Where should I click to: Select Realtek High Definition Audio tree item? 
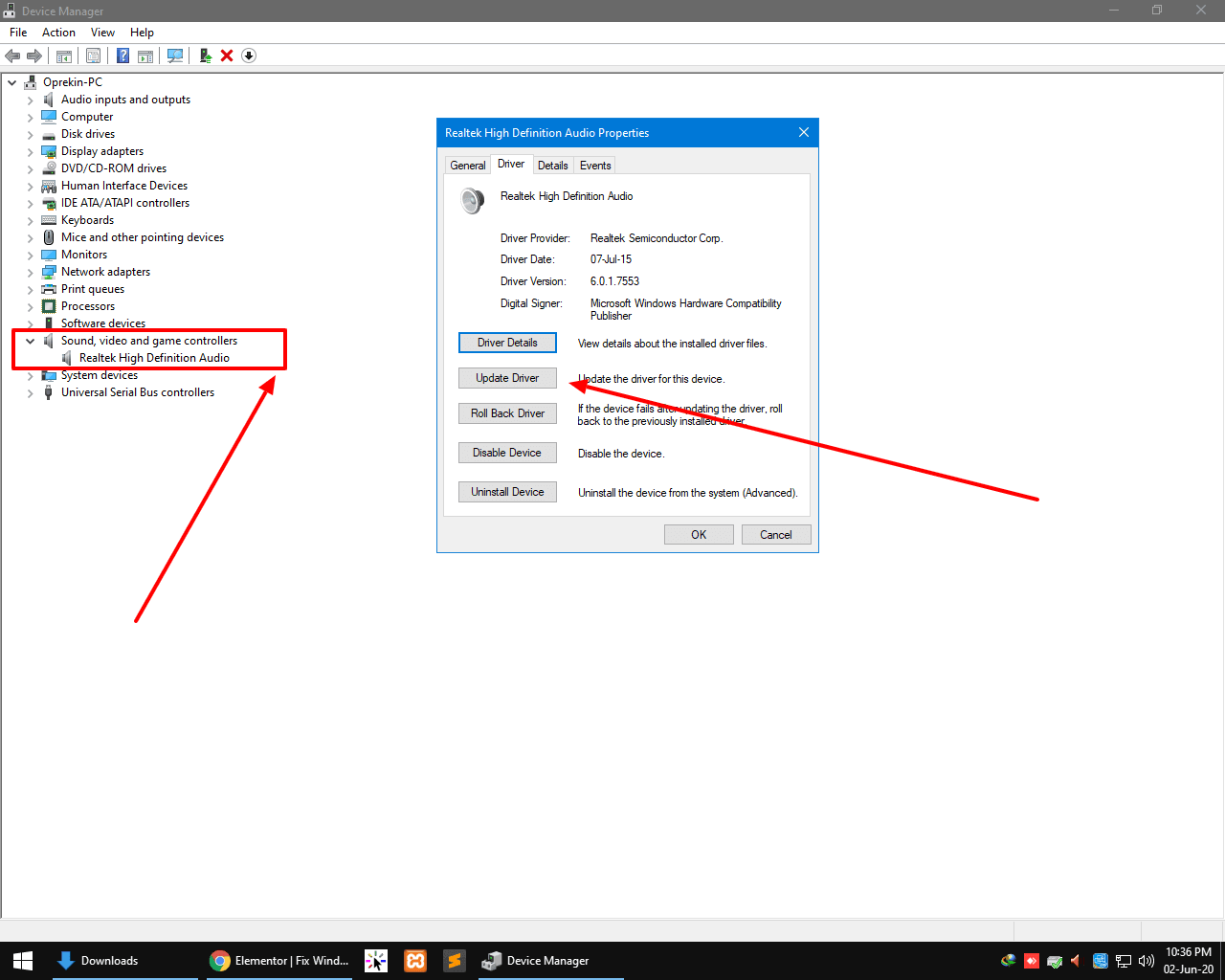tap(154, 358)
